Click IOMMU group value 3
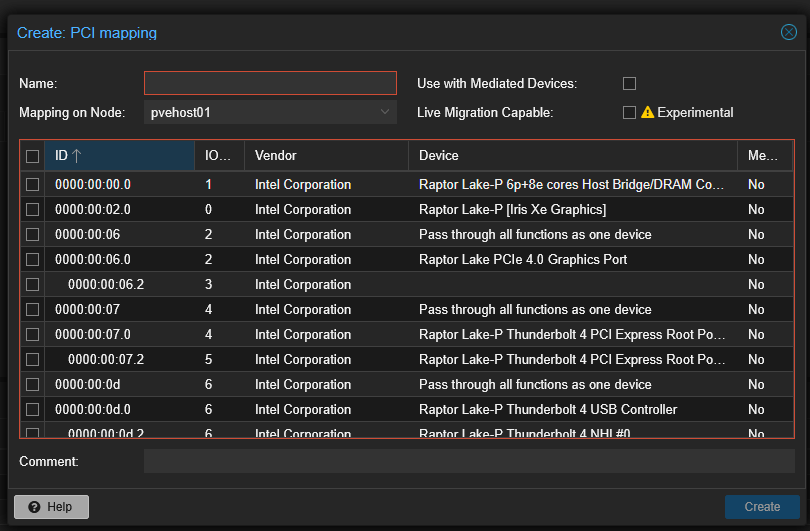Screen dimensions: 810x531 tap(208, 285)
